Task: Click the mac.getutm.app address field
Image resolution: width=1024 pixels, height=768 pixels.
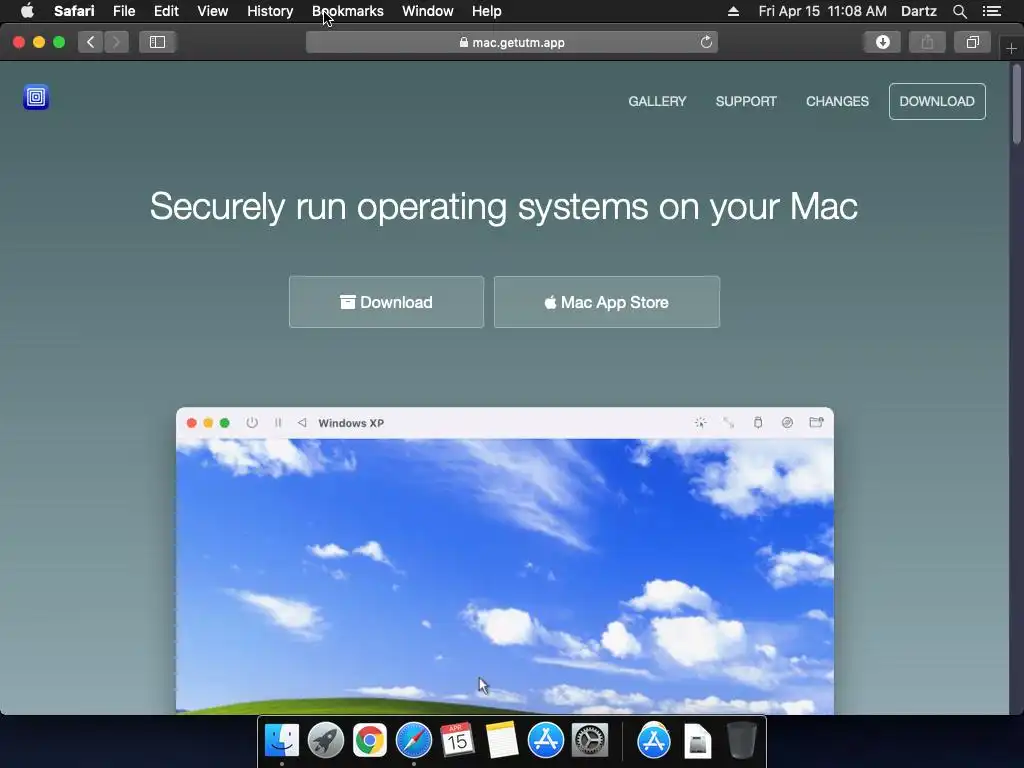Action: [512, 42]
